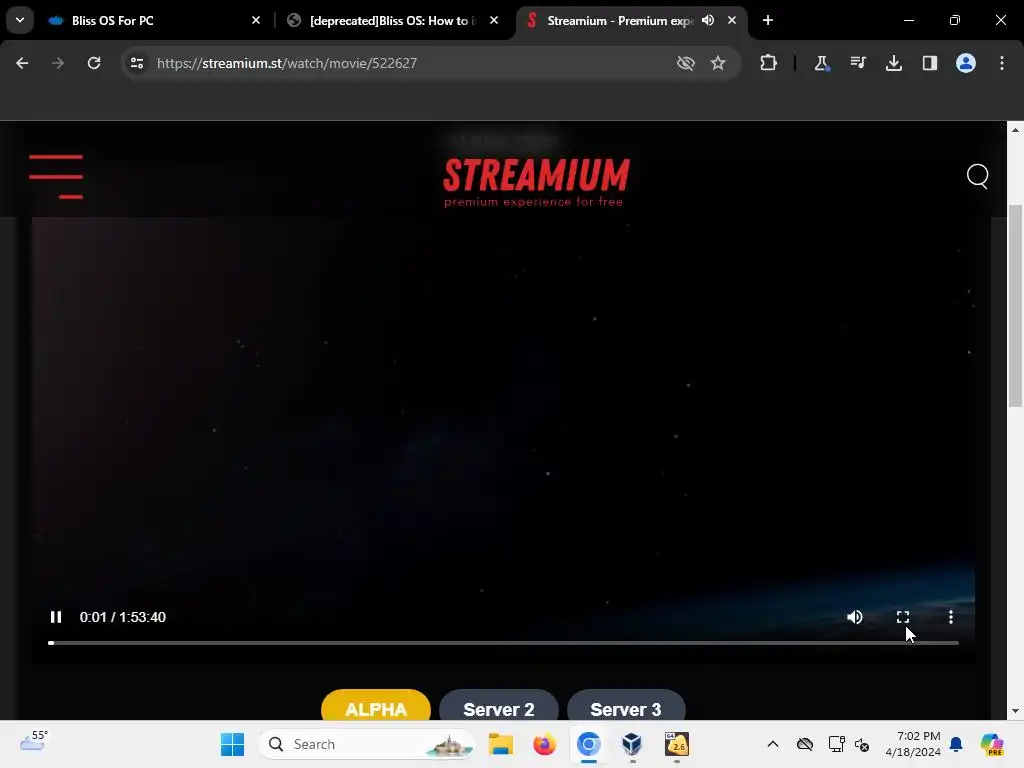Open File Explorer from taskbar
Screen dimensions: 1024x768
501,744
